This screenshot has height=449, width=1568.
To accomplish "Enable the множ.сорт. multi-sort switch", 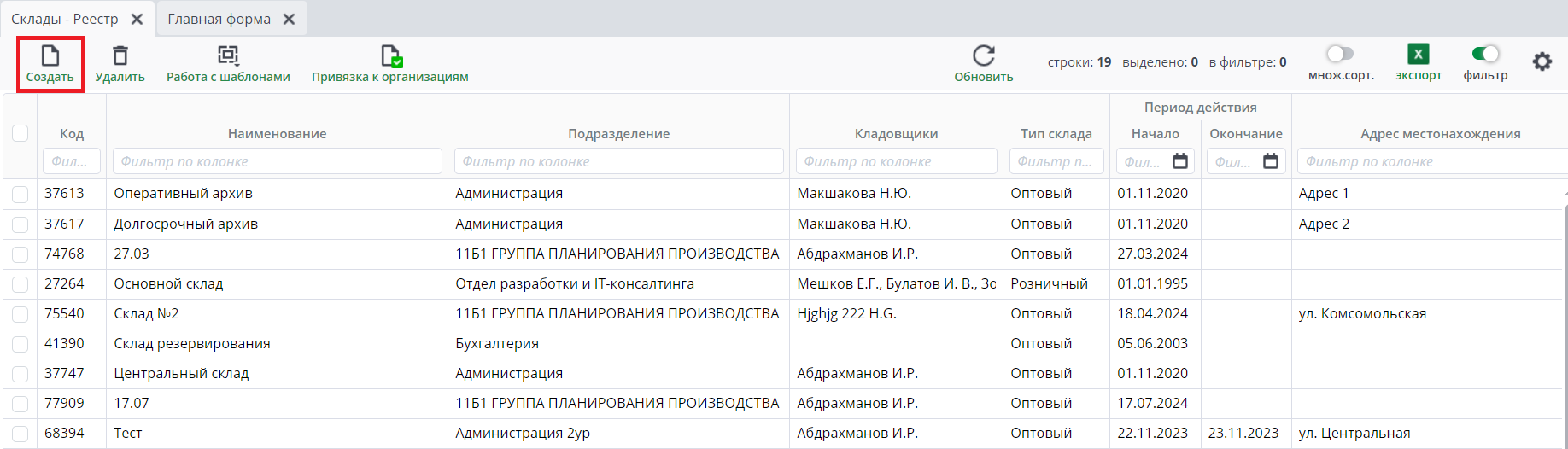I will pos(1340,54).
